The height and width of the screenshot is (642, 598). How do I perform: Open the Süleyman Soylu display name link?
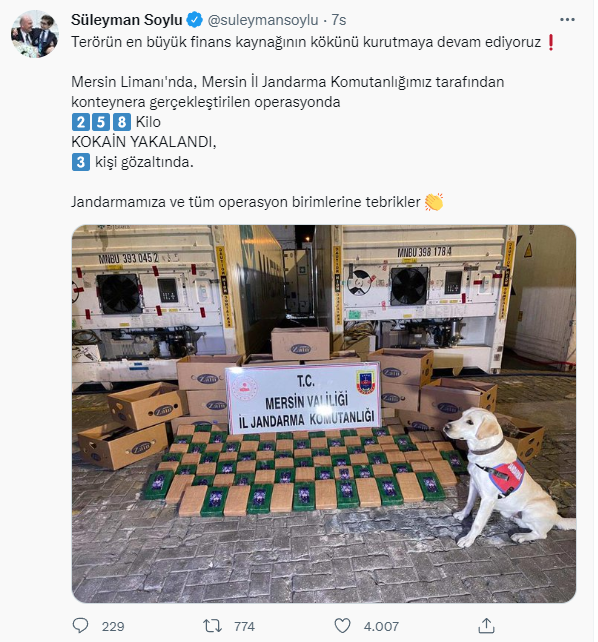[x=126, y=20]
